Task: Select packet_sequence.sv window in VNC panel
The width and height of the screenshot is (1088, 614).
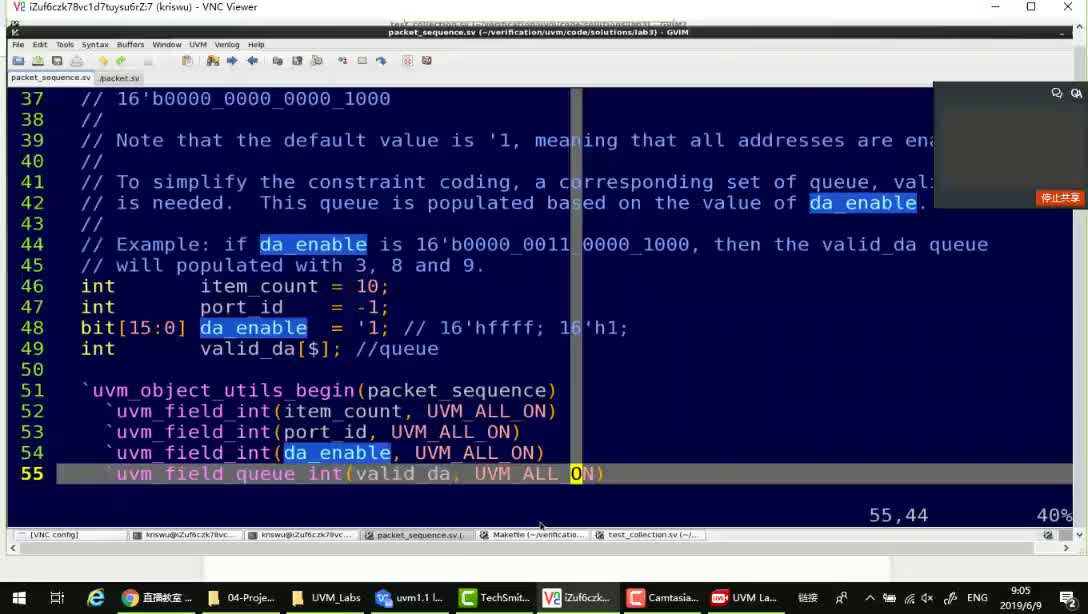Action: [x=417, y=535]
